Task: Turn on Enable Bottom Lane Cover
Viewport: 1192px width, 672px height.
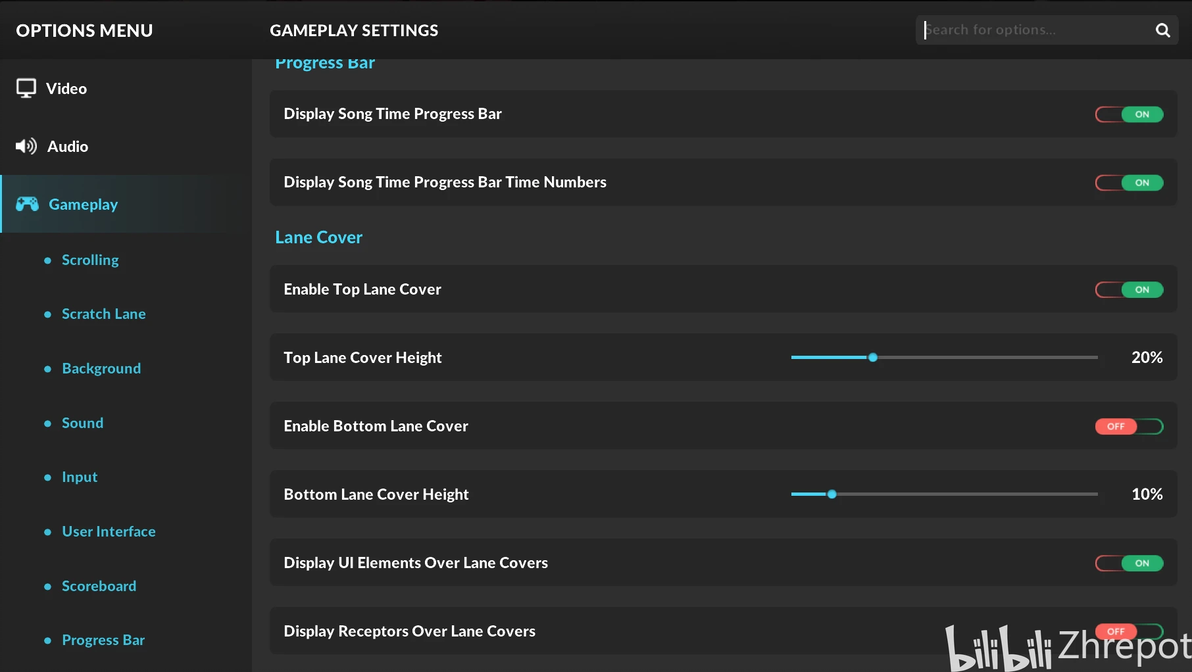Action: (1129, 426)
